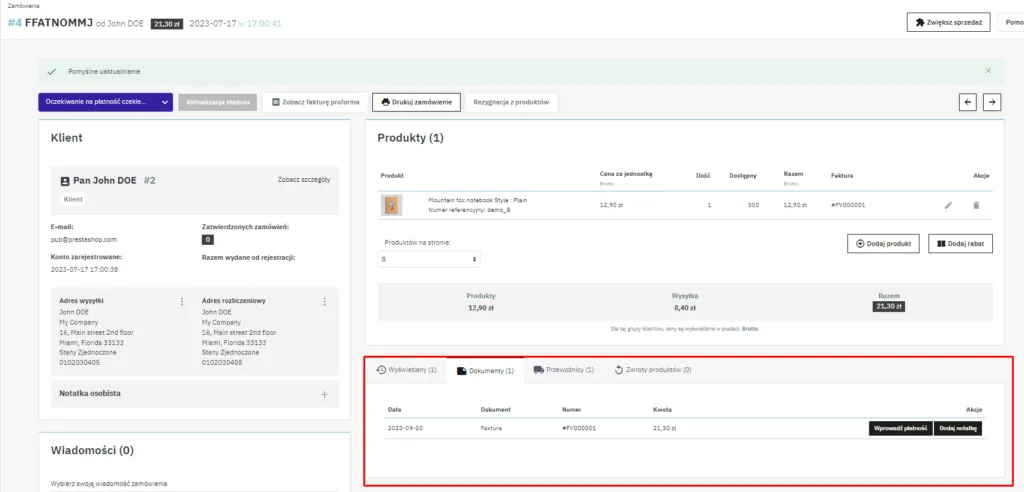Switch to the Wyświetlany tab
The height and width of the screenshot is (492, 1024).
pyautogui.click(x=406, y=370)
